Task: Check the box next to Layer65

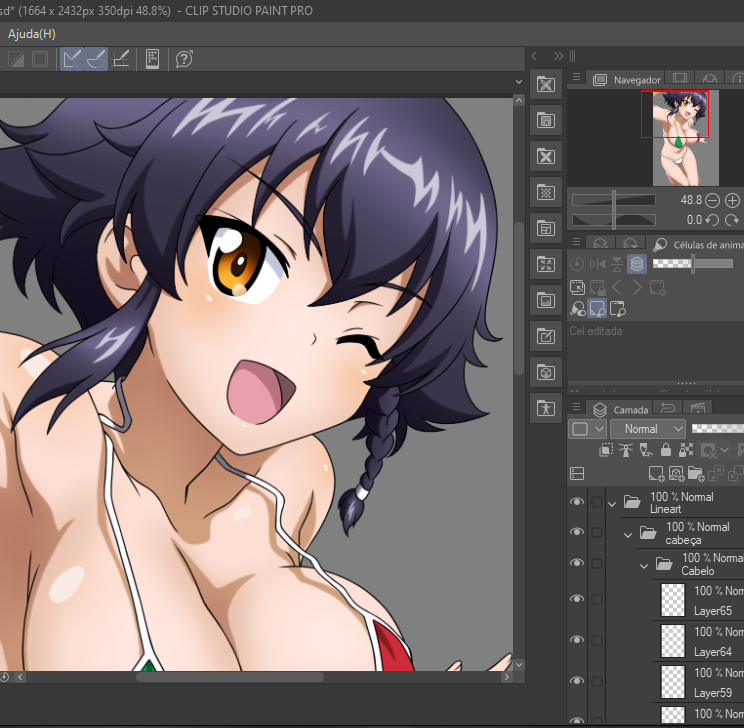Action: click(597, 599)
